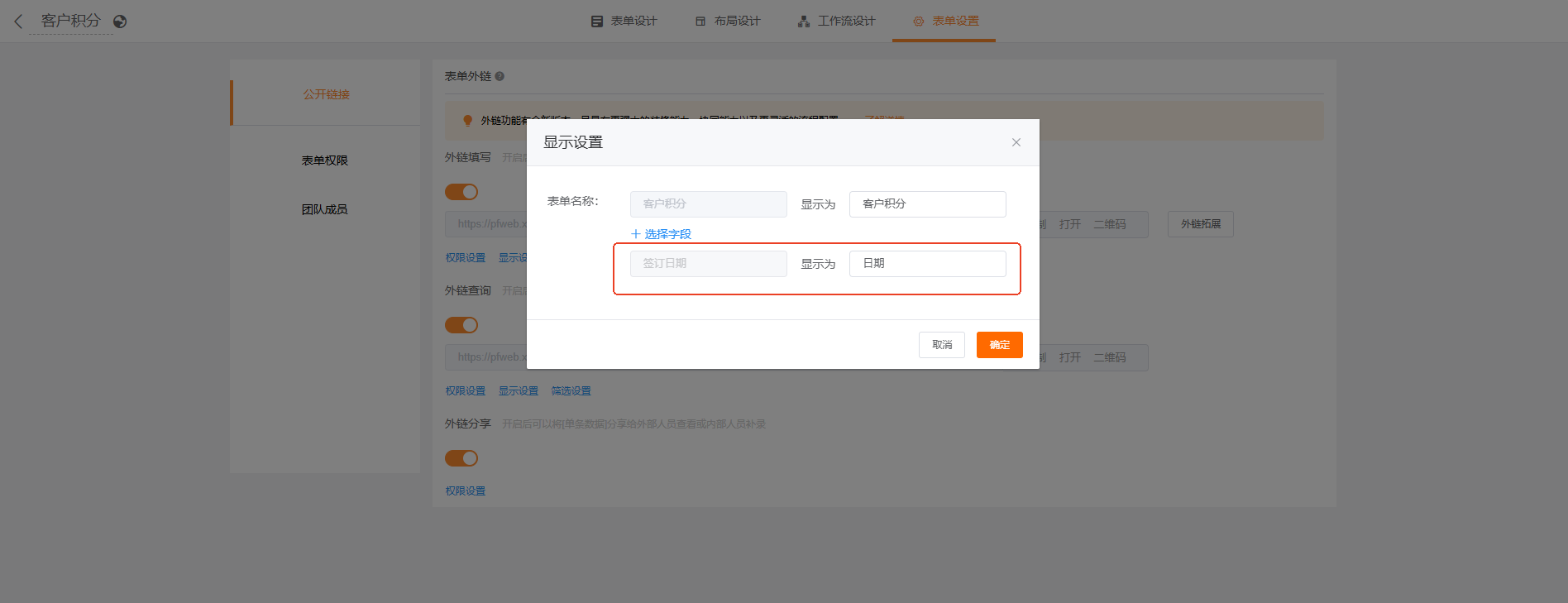Close the 显示设置 dialog with X
Viewport: 1568px width, 603px height.
1016,142
